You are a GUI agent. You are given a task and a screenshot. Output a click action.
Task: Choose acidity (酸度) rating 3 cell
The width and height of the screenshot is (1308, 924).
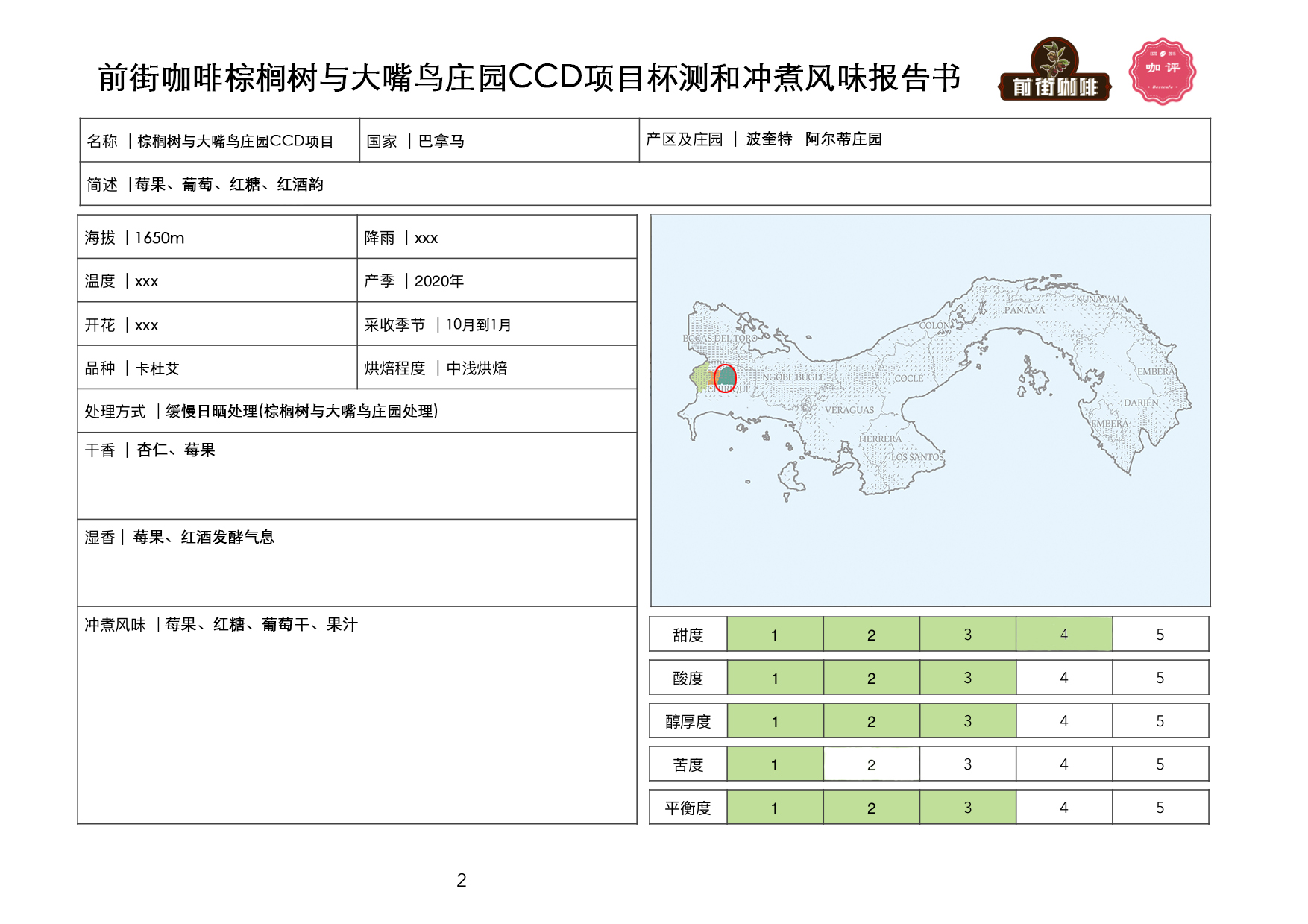point(967,678)
